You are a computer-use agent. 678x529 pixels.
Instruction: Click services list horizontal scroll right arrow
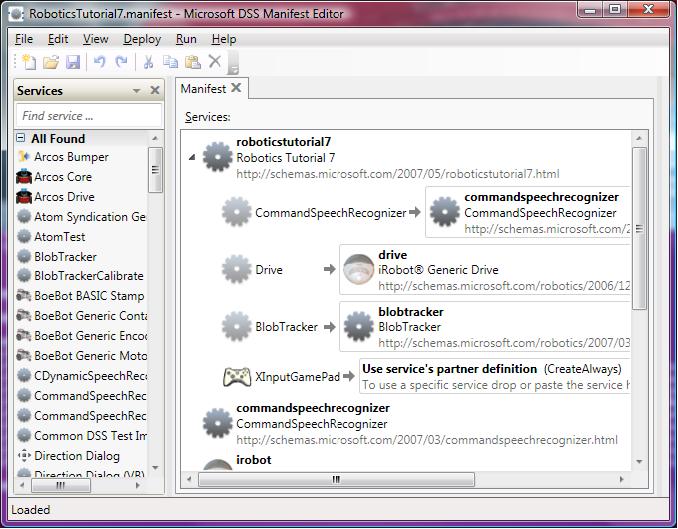tap(138, 485)
